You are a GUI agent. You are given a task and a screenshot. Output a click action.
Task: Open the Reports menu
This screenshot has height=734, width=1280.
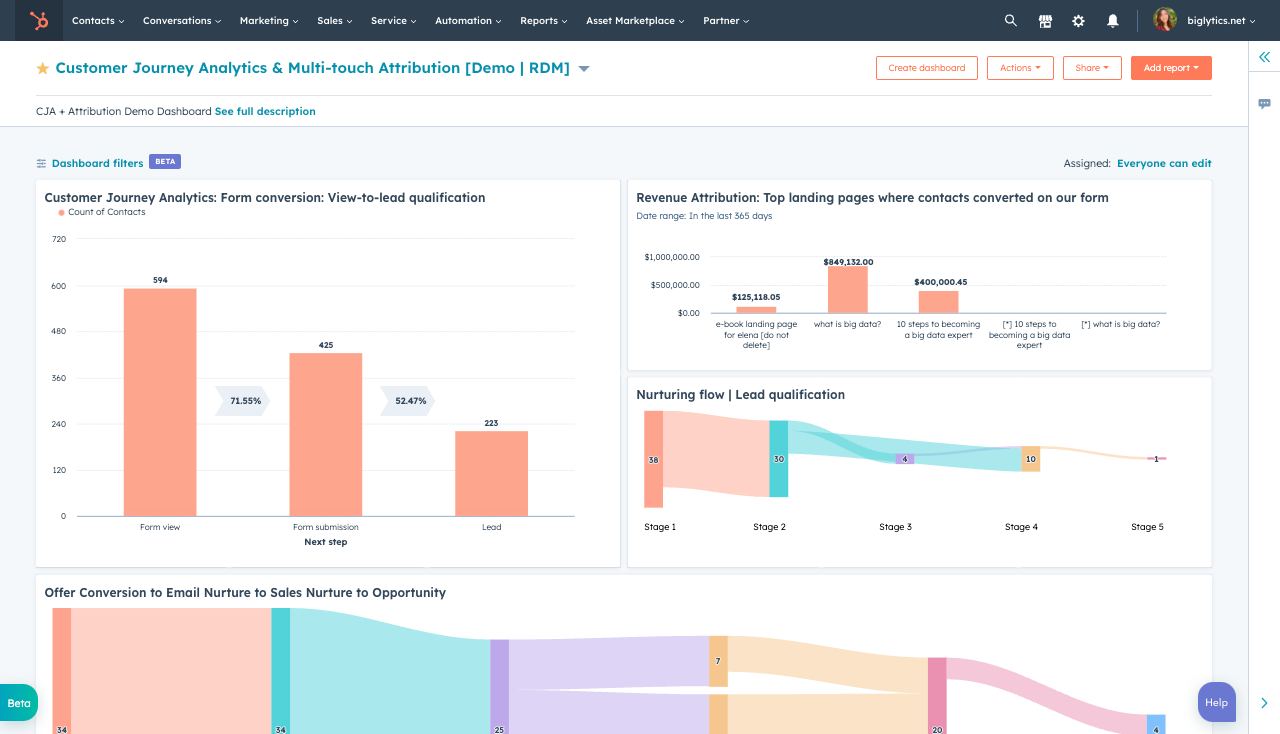coord(543,20)
